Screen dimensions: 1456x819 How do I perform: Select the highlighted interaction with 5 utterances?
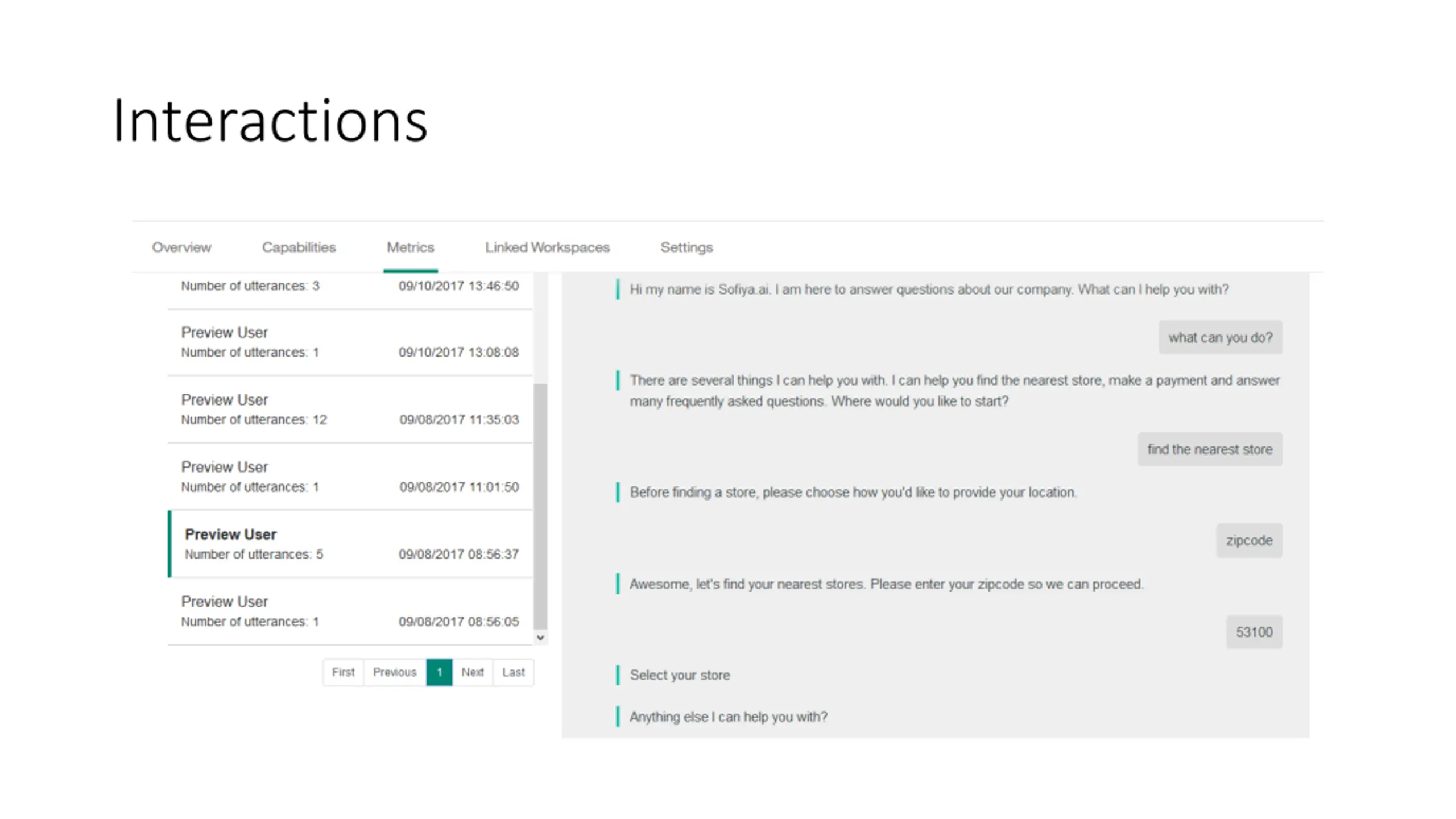coord(350,544)
